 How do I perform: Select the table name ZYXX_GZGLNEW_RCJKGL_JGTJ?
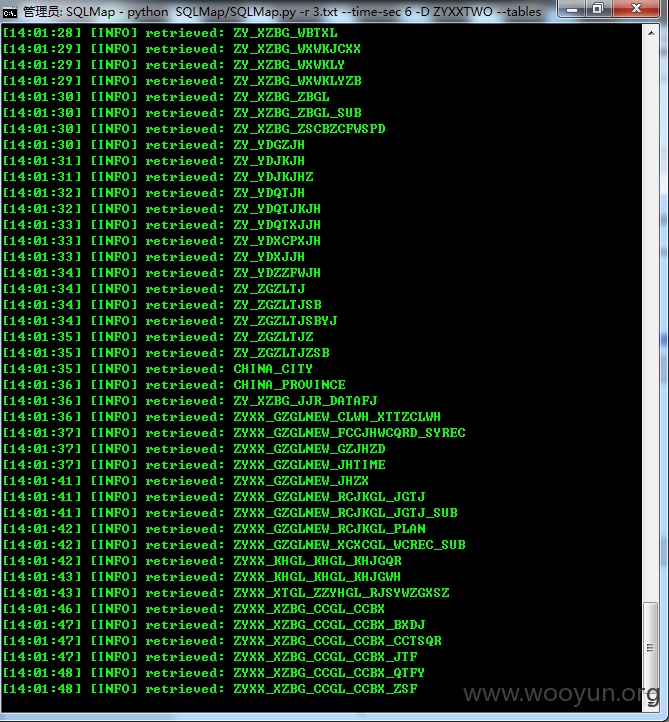point(329,497)
